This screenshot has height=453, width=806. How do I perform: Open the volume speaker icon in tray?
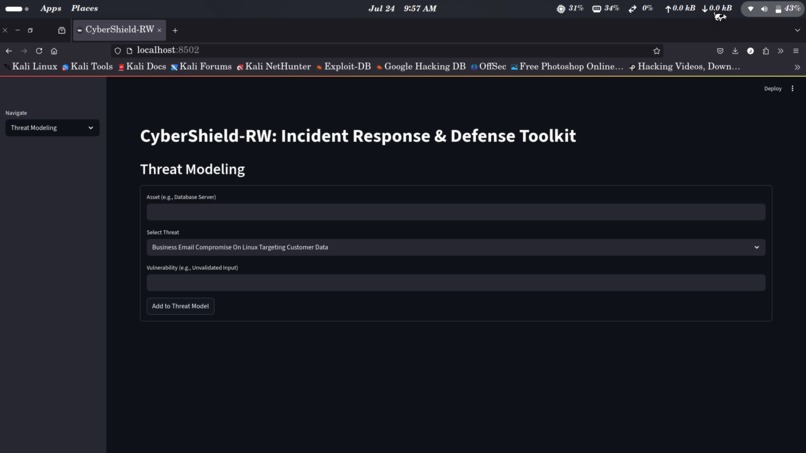point(764,9)
